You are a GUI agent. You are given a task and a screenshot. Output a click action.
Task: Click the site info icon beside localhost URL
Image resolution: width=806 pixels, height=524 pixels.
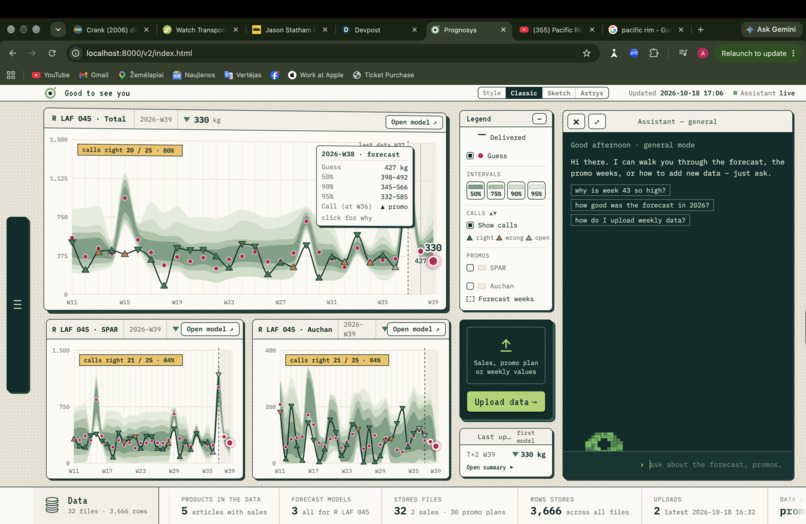pyautogui.click(x=76, y=53)
